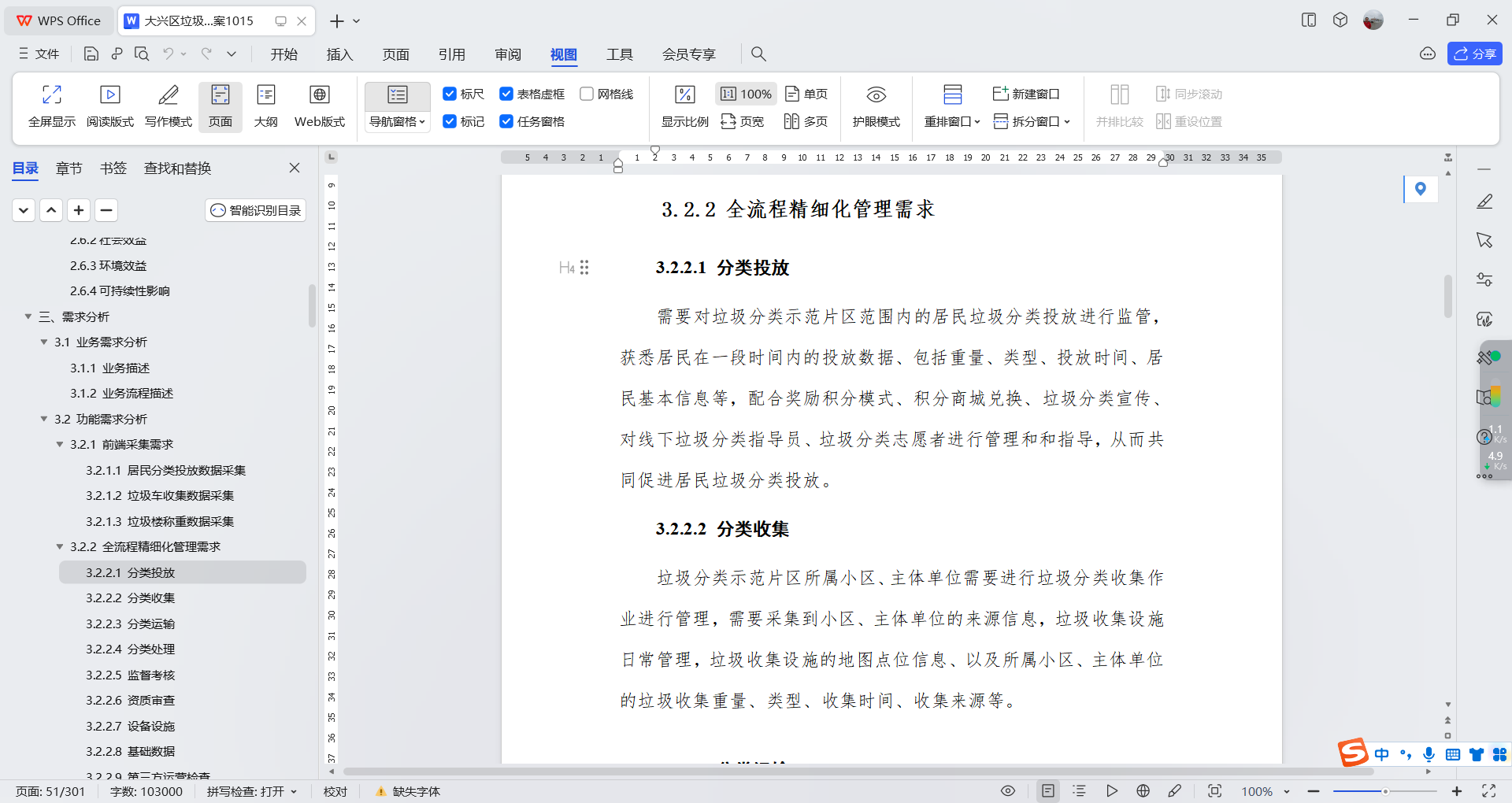Uncheck the Task Pane (任务窗格) checkbox
The height and width of the screenshot is (803, 1512).
point(506,121)
